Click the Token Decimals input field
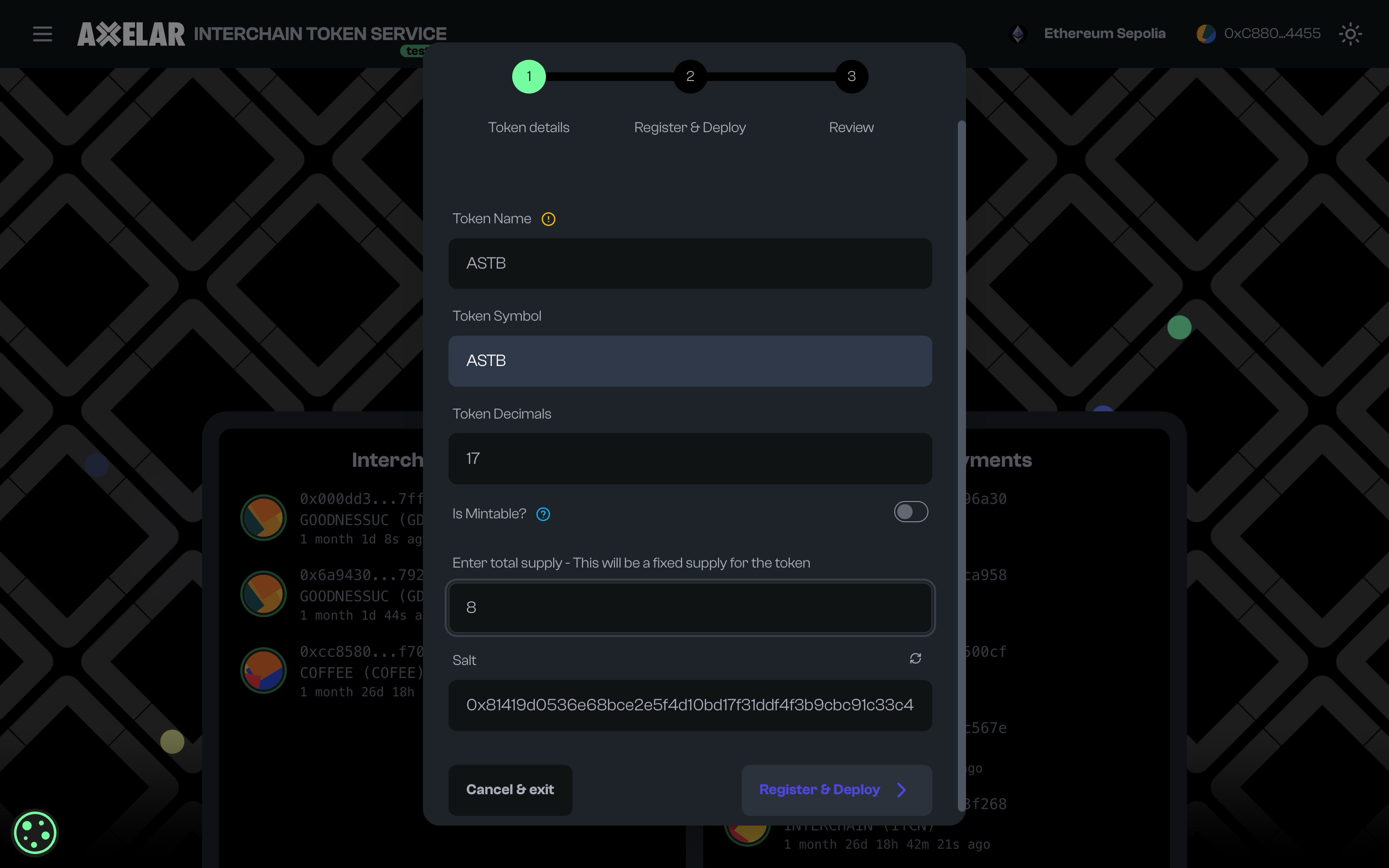Viewport: 1389px width, 868px height. pos(689,459)
